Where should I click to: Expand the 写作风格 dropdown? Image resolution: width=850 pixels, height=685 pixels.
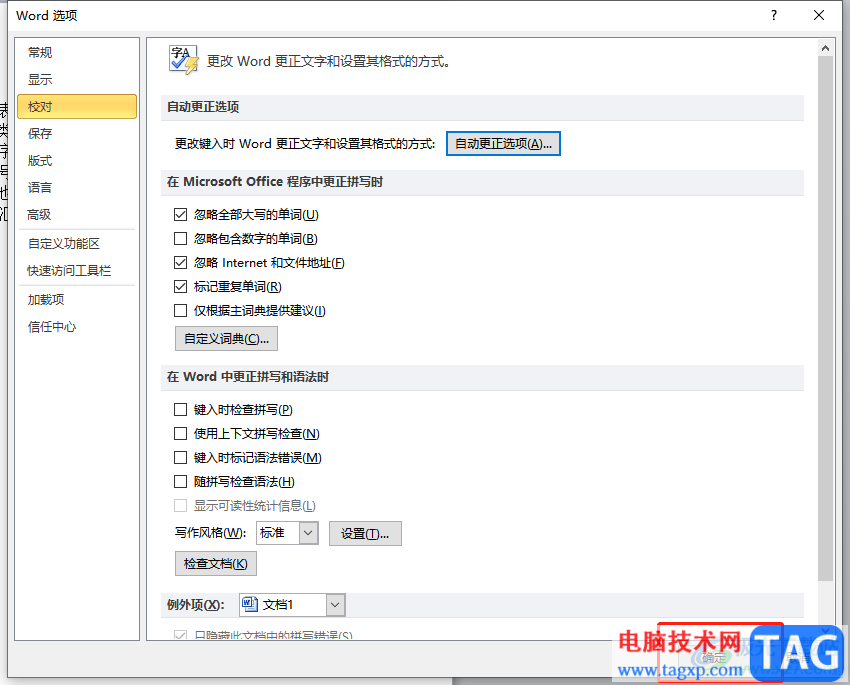click(308, 533)
